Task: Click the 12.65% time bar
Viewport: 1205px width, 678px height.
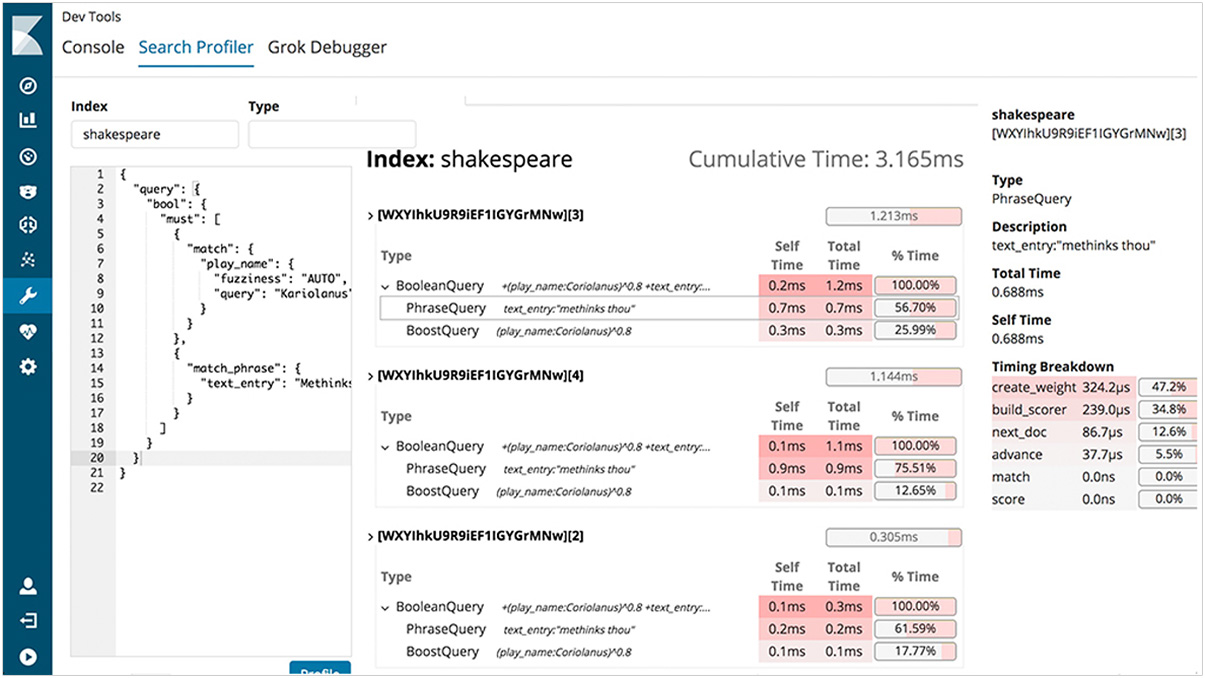Action: (915, 491)
